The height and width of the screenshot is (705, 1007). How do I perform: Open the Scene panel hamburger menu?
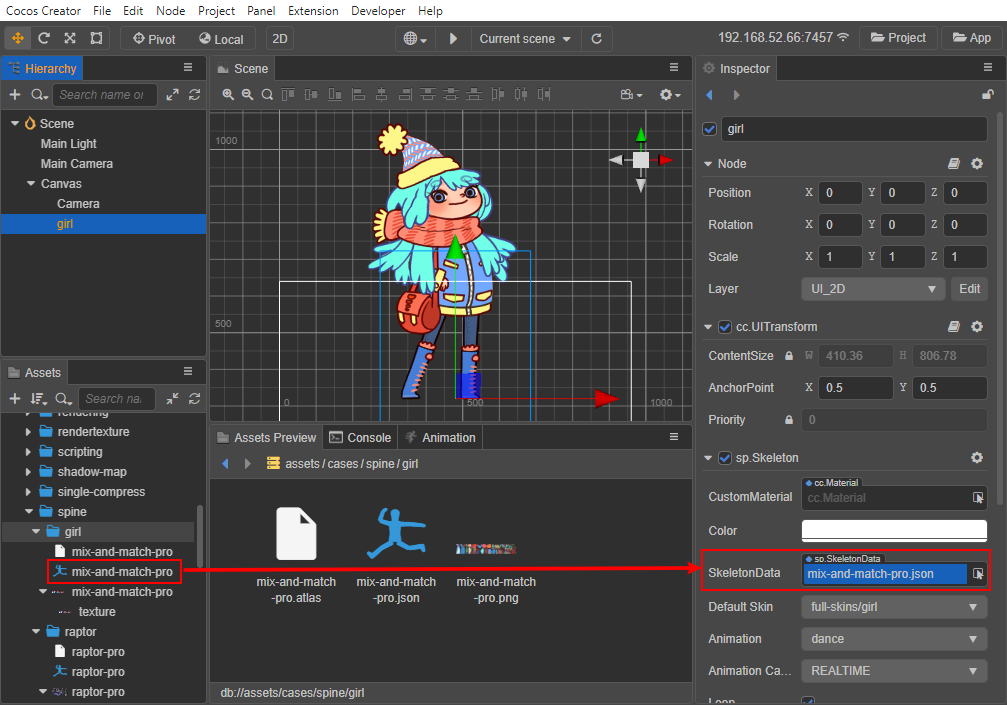[674, 67]
